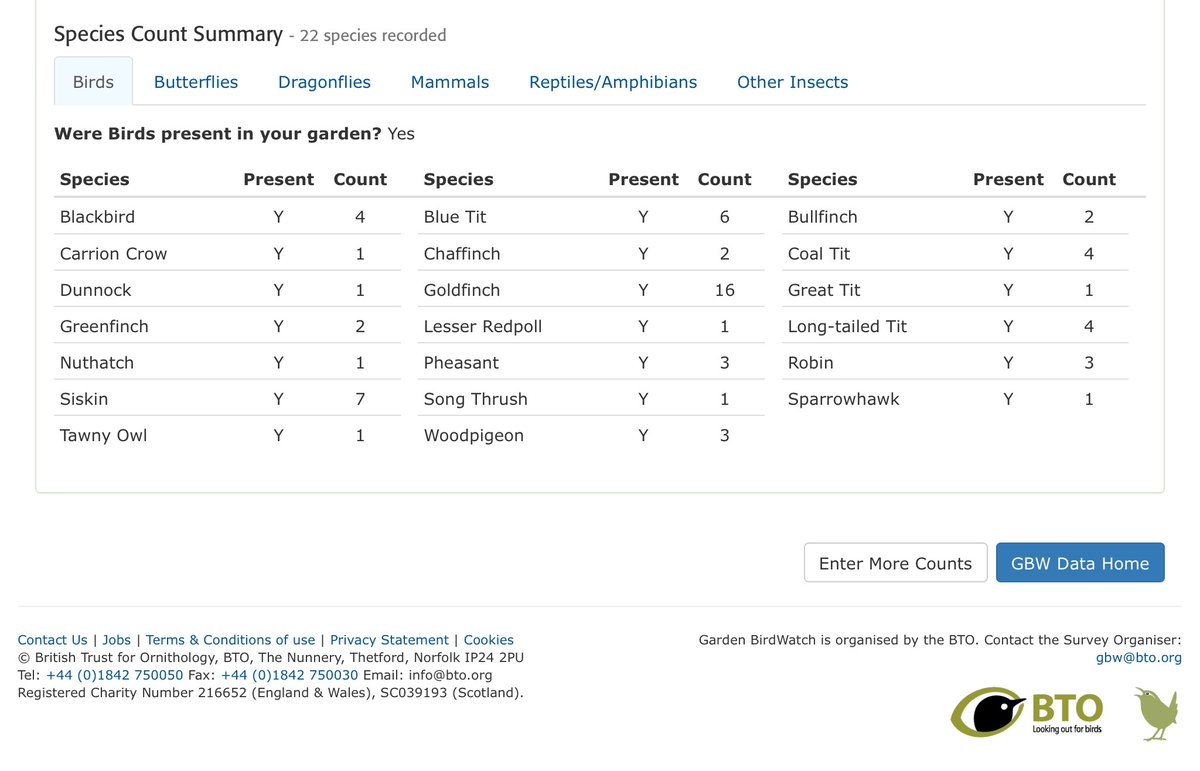
Task: Select the Chaffinch species name
Action: 462,254
